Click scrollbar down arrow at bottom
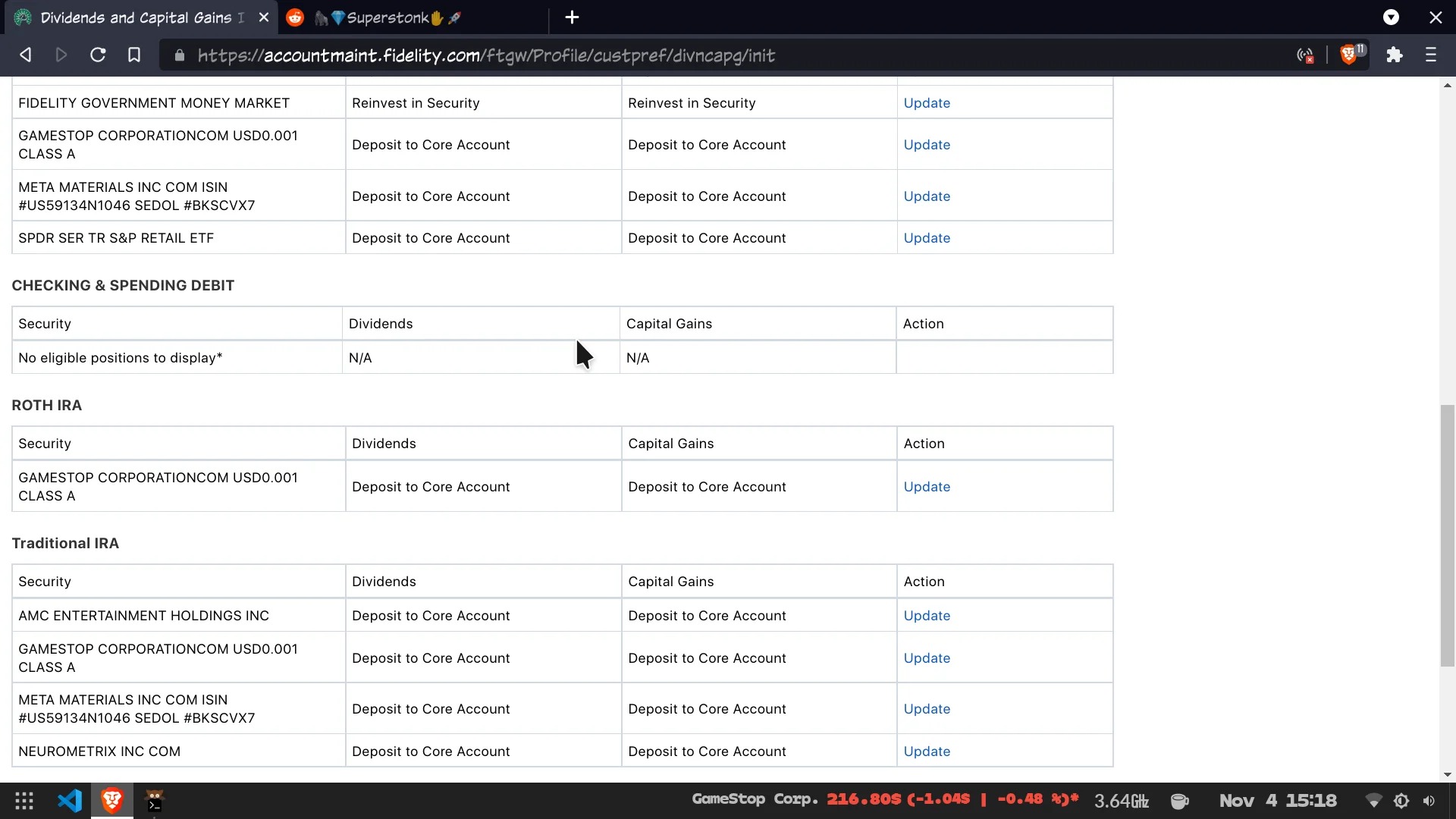1456x819 pixels. tap(1448, 774)
